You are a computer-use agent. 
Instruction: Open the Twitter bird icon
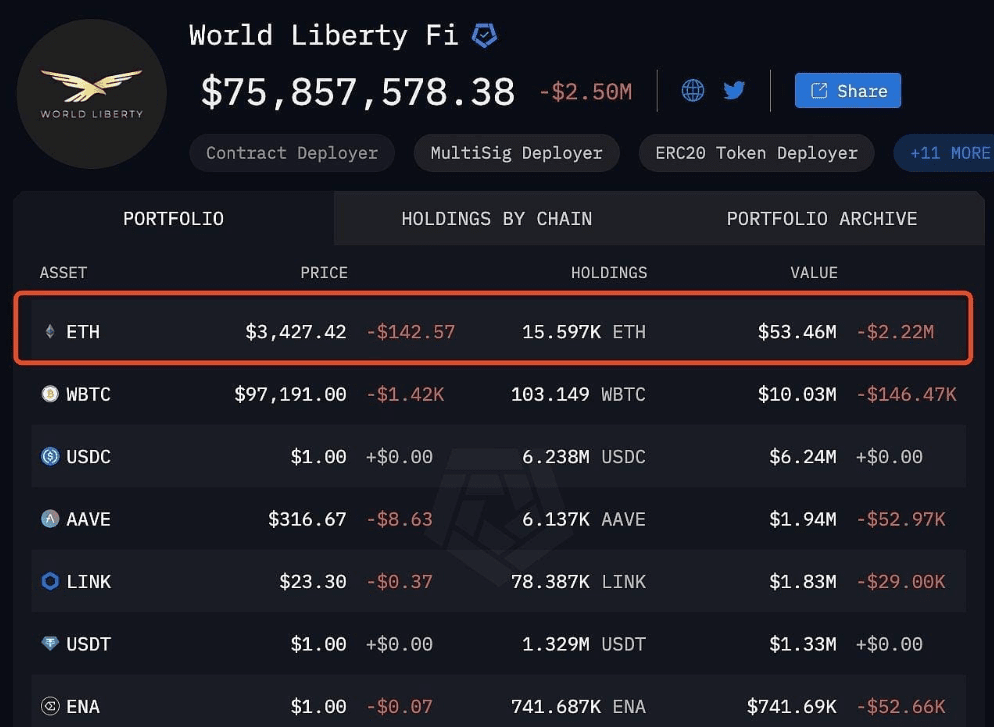pos(734,91)
